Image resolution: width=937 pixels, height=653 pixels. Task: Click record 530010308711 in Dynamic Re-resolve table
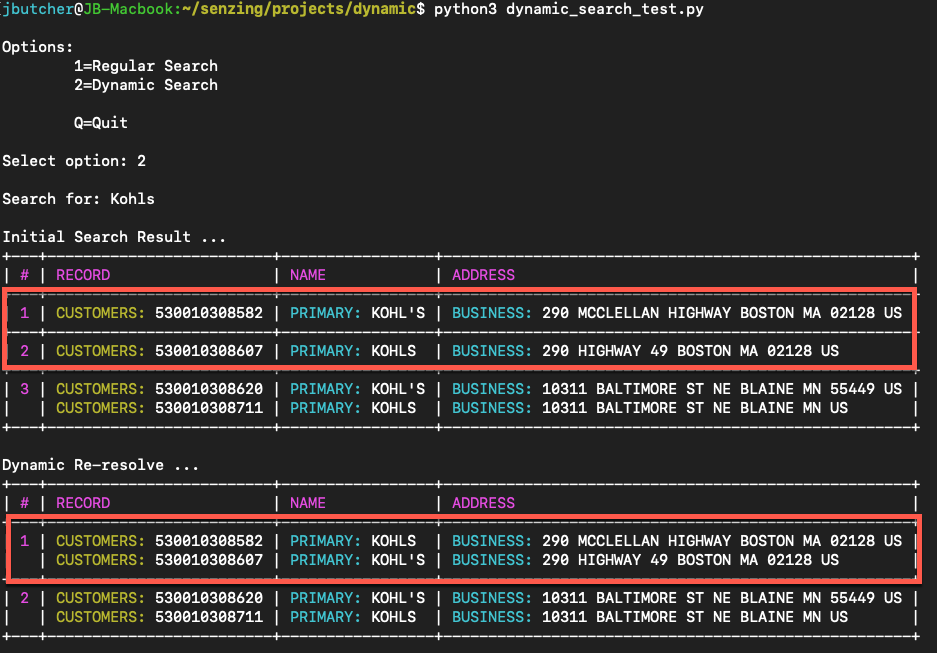click(x=209, y=617)
